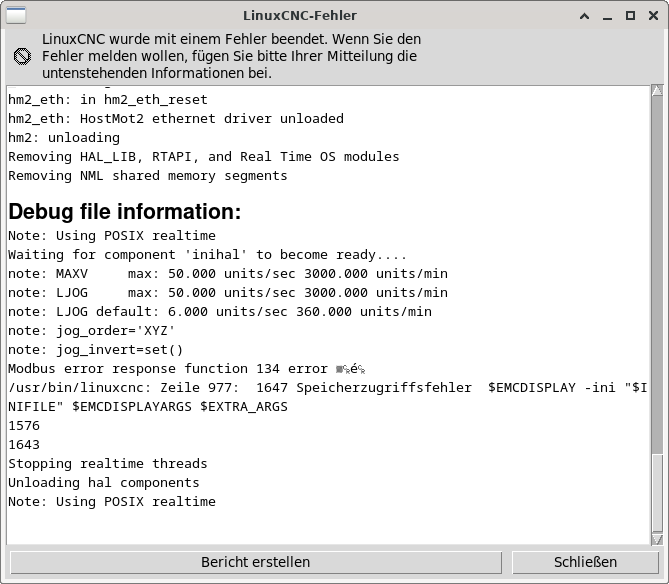669x584 pixels.
Task: Click the jog_order='XYZ' note line
Action: click(x=92, y=330)
